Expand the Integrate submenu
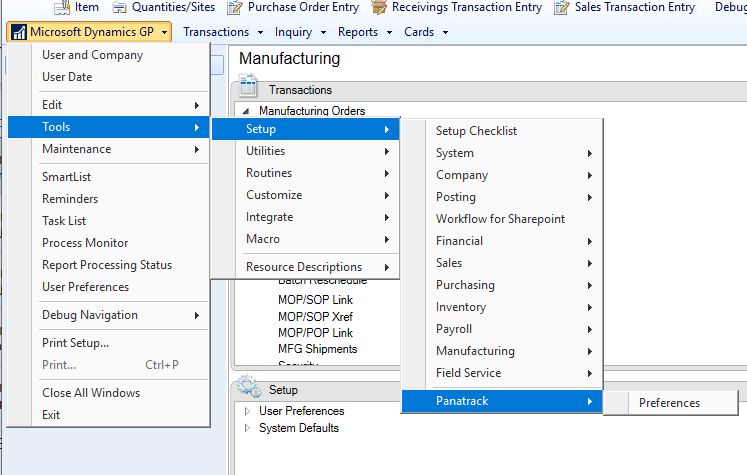This screenshot has height=475, width=747. (305, 217)
